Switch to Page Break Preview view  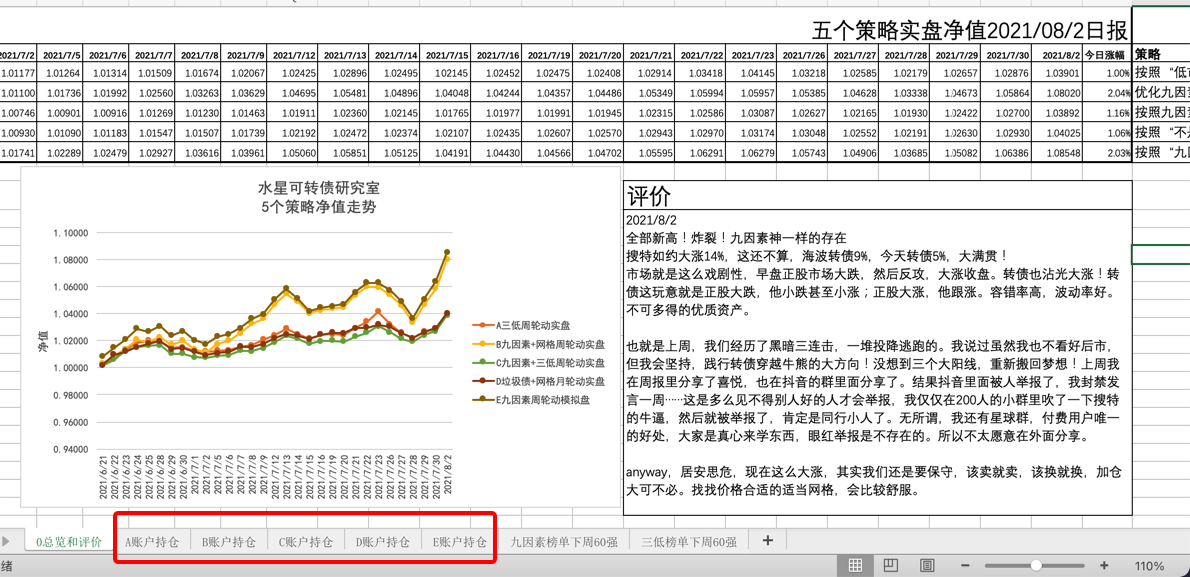point(927,566)
